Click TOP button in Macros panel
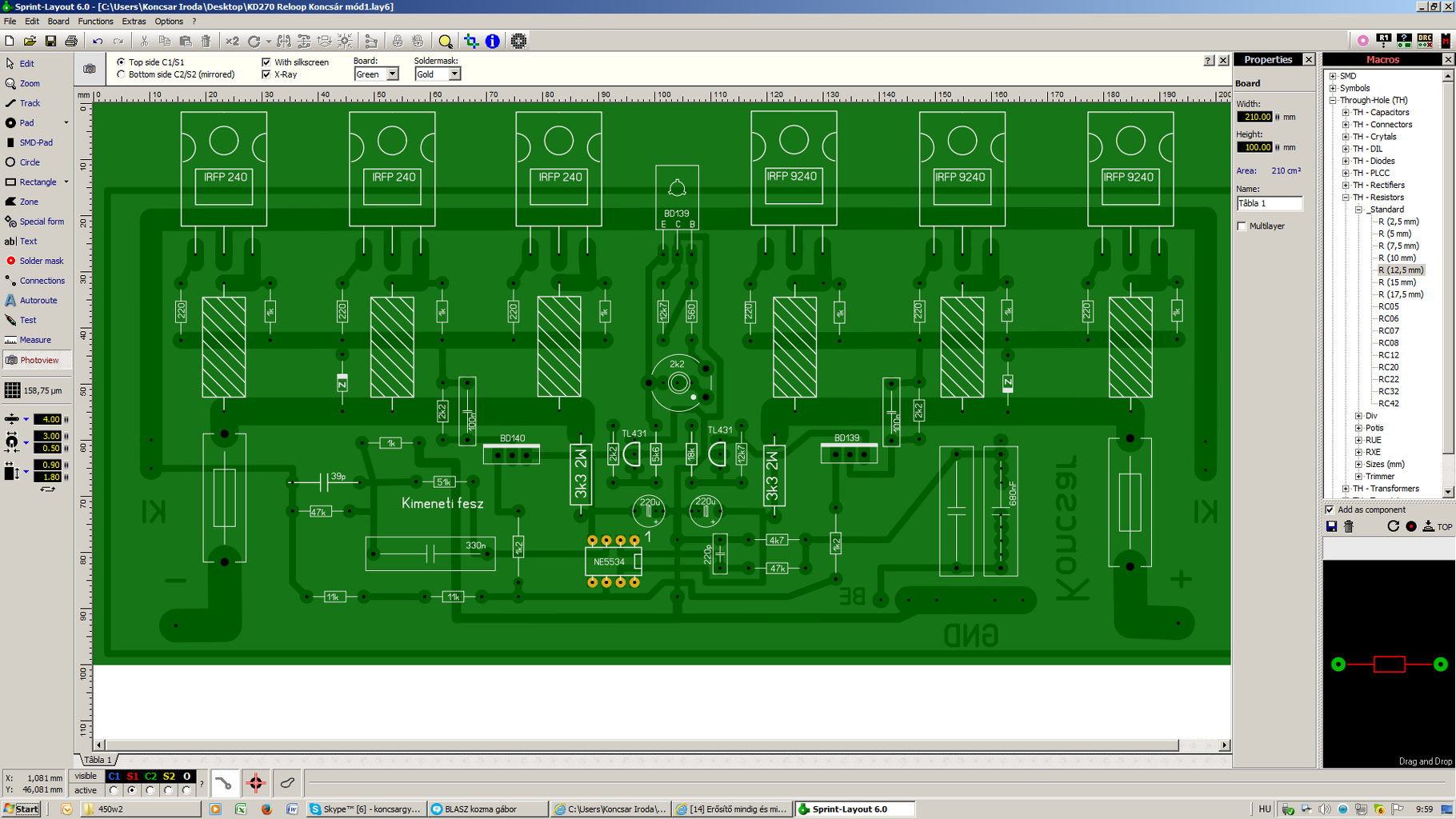This screenshot has height=819, width=1456. click(1438, 526)
